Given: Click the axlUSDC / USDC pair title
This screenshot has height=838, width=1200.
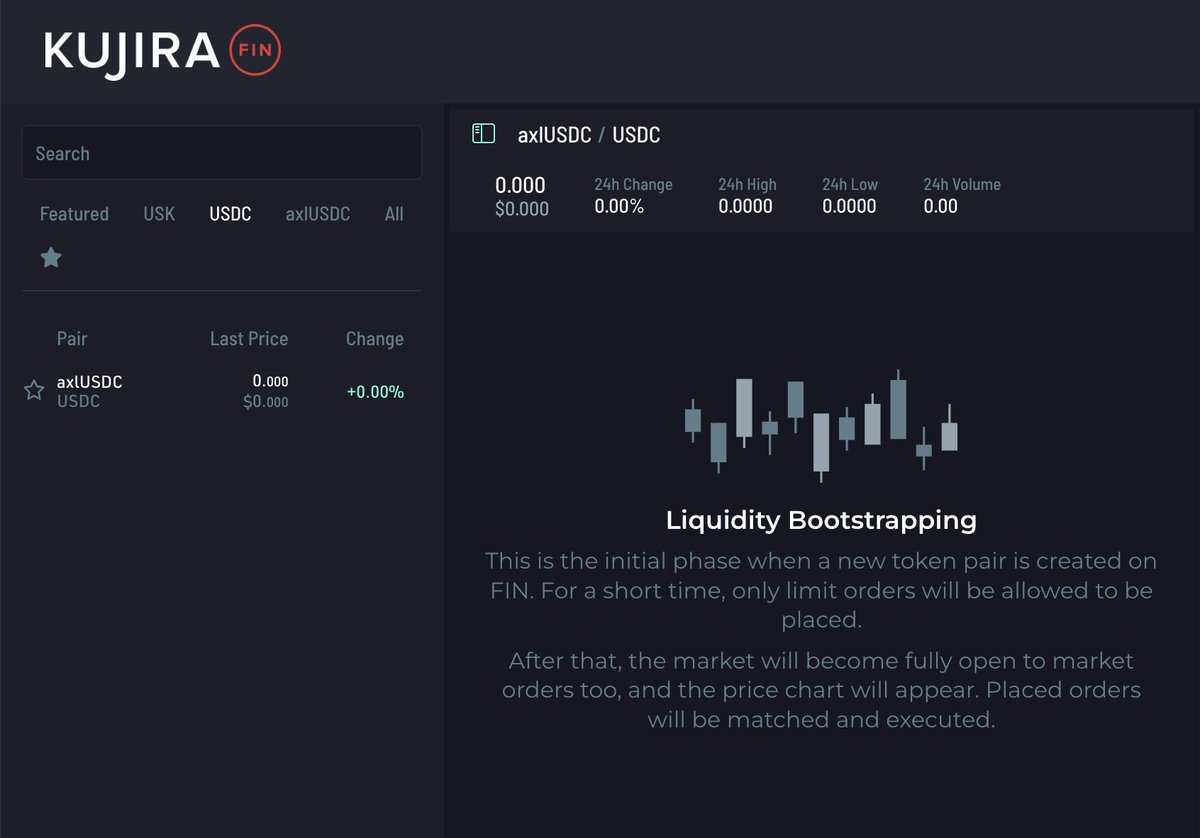Looking at the screenshot, I should pos(589,135).
